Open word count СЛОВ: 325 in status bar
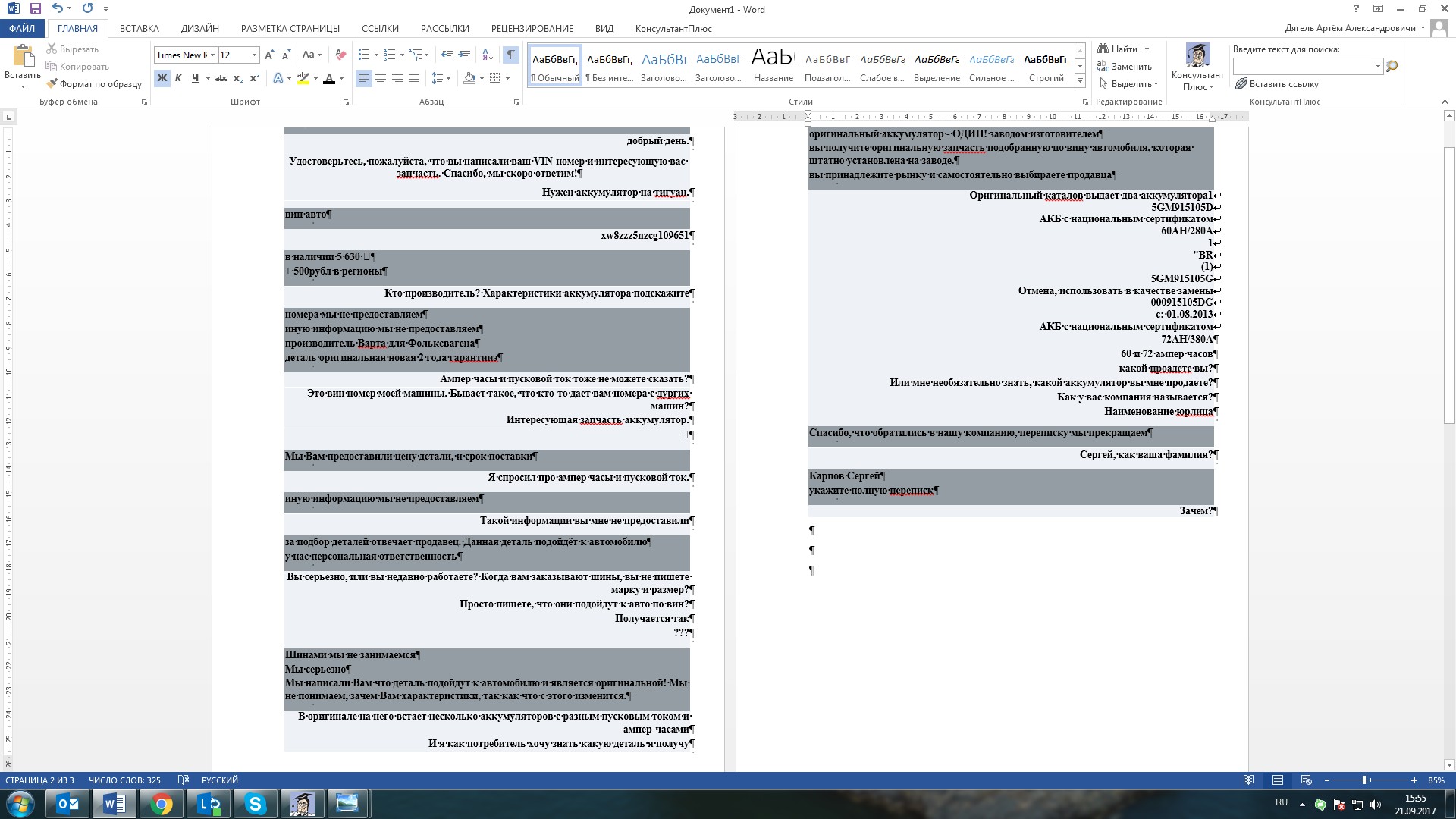The width and height of the screenshot is (1456, 819). click(x=124, y=780)
